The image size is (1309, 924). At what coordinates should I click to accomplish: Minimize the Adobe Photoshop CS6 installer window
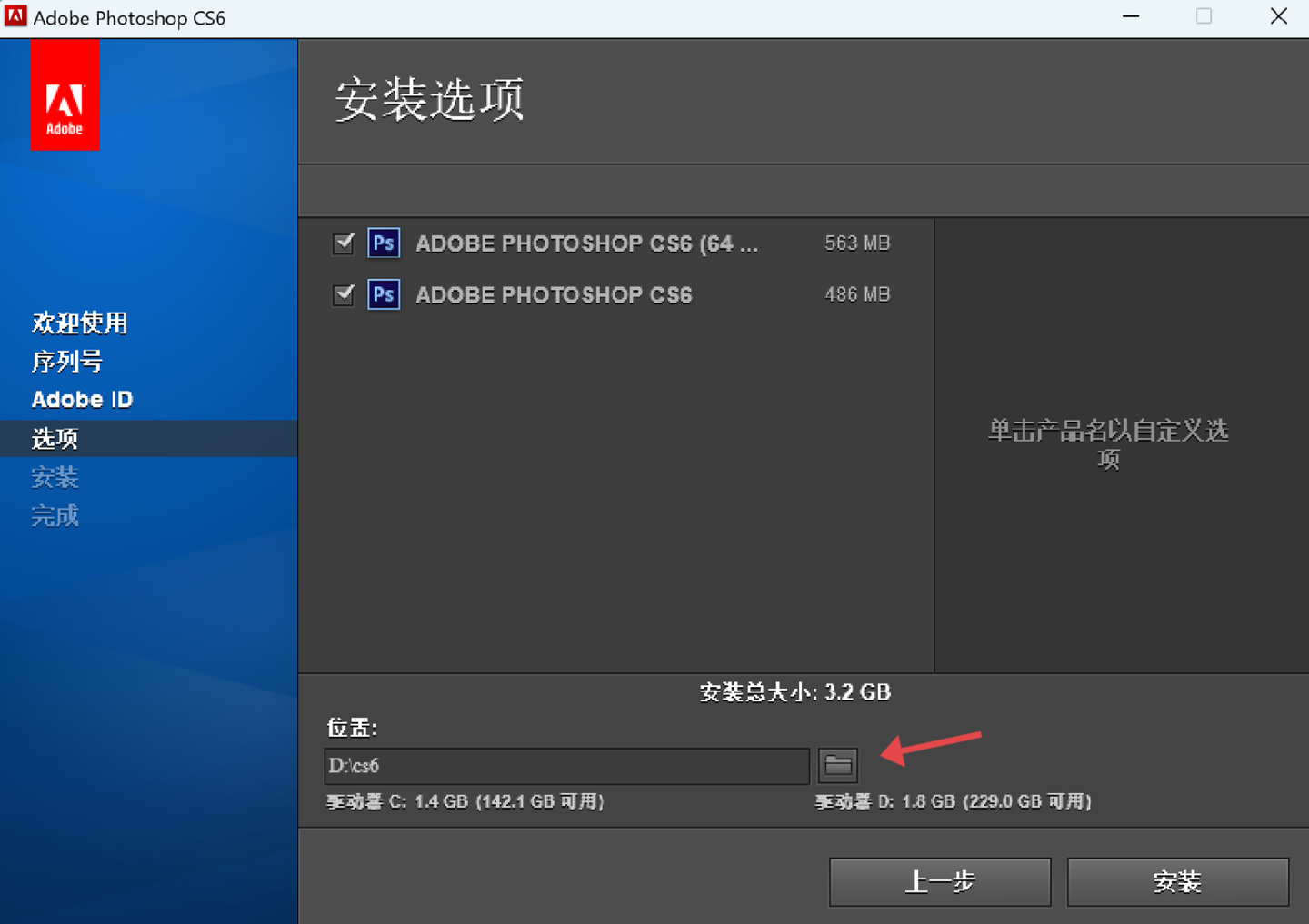(1131, 16)
